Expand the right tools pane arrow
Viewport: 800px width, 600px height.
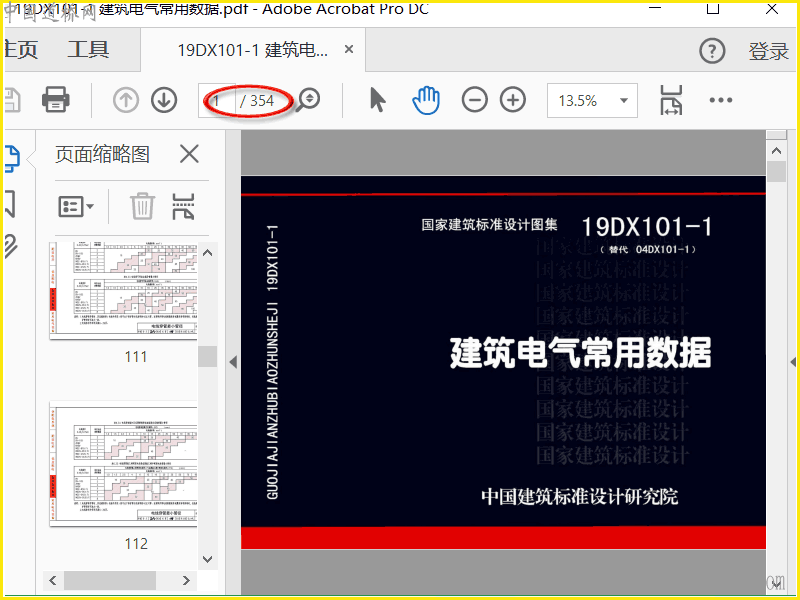793,362
